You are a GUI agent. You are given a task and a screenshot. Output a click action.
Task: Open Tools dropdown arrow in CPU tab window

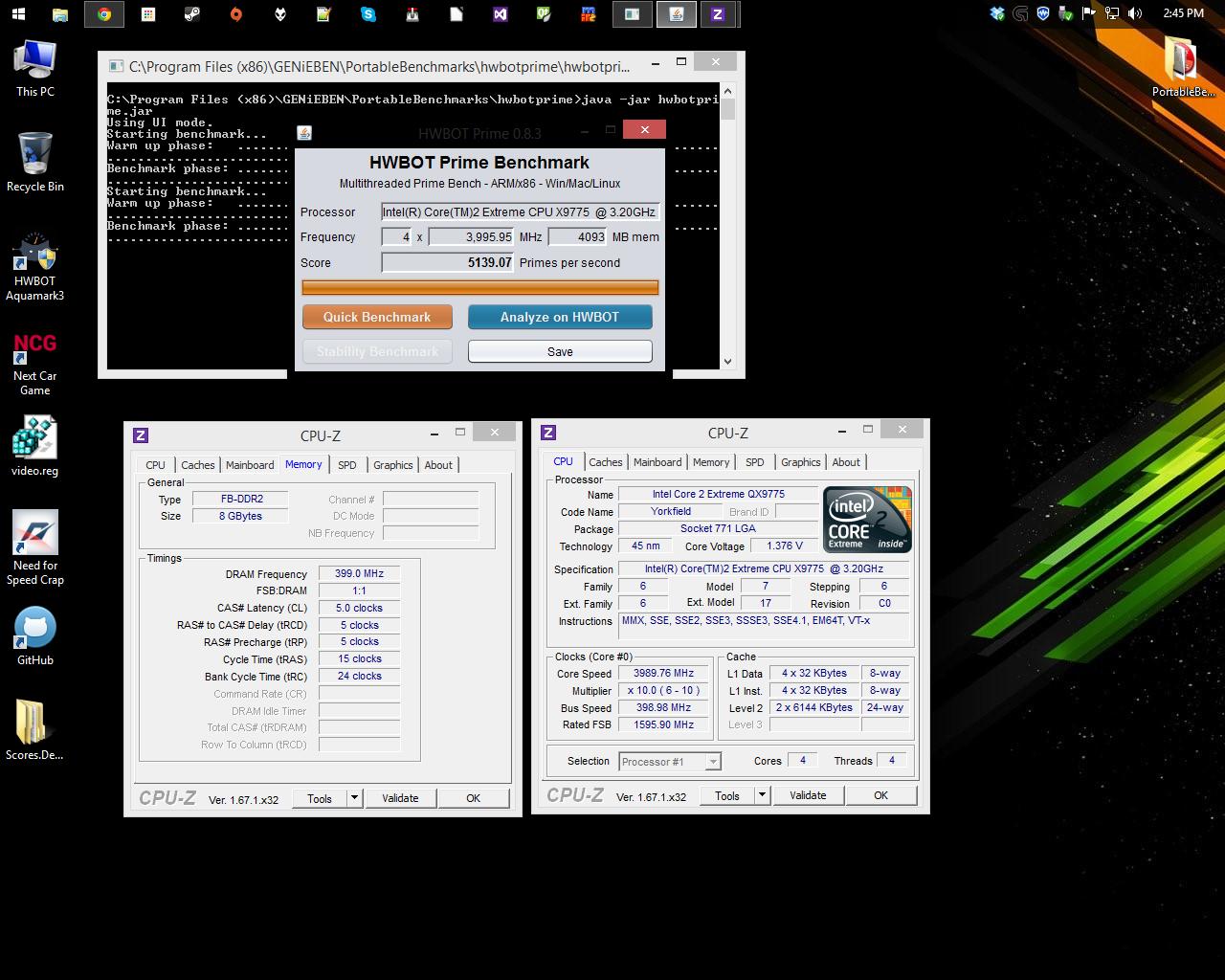(762, 795)
